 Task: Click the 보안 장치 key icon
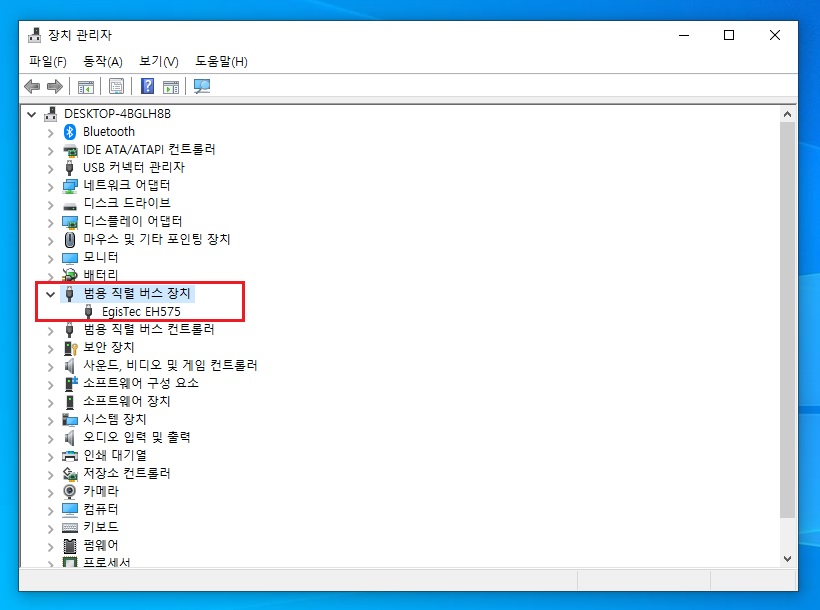(70, 348)
